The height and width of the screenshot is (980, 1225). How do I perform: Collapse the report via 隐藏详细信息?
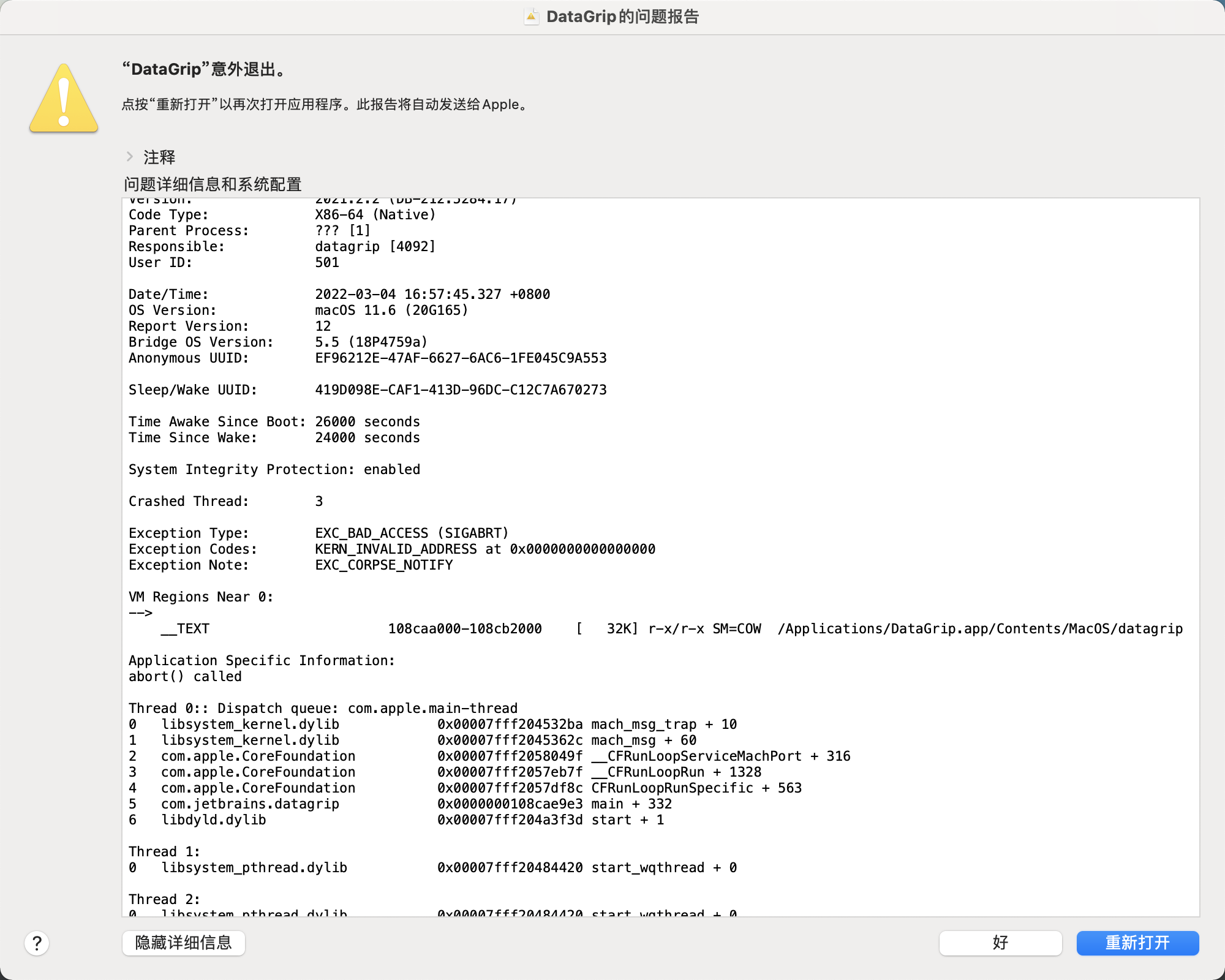tap(183, 943)
